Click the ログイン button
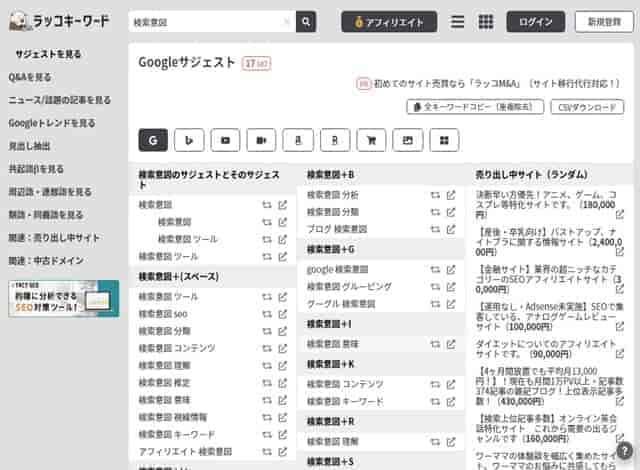The image size is (640, 470). [x=536, y=22]
